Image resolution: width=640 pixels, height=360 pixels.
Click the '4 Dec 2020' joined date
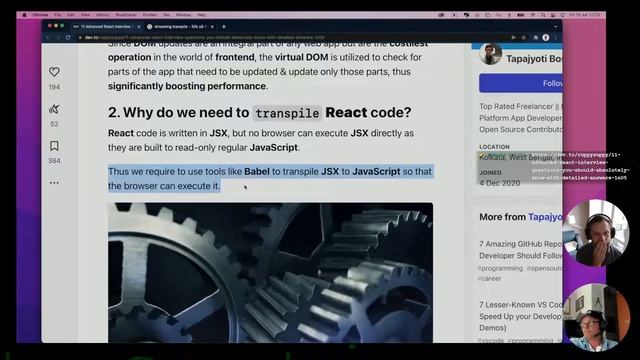pos(500,183)
